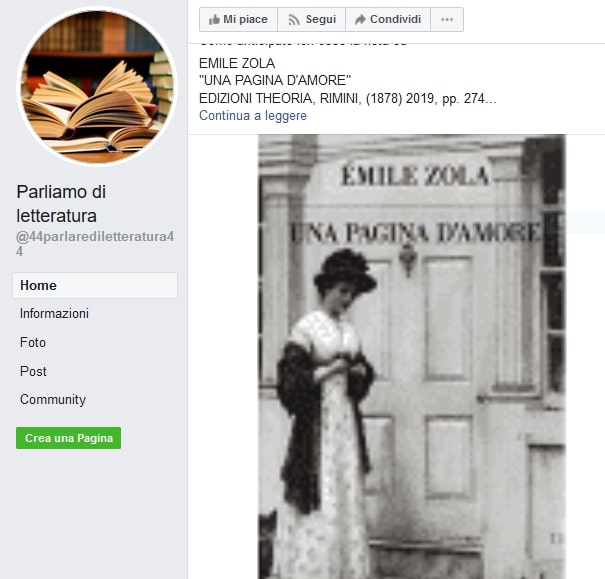Open the Una pagina d'amore book cover image

(412, 356)
